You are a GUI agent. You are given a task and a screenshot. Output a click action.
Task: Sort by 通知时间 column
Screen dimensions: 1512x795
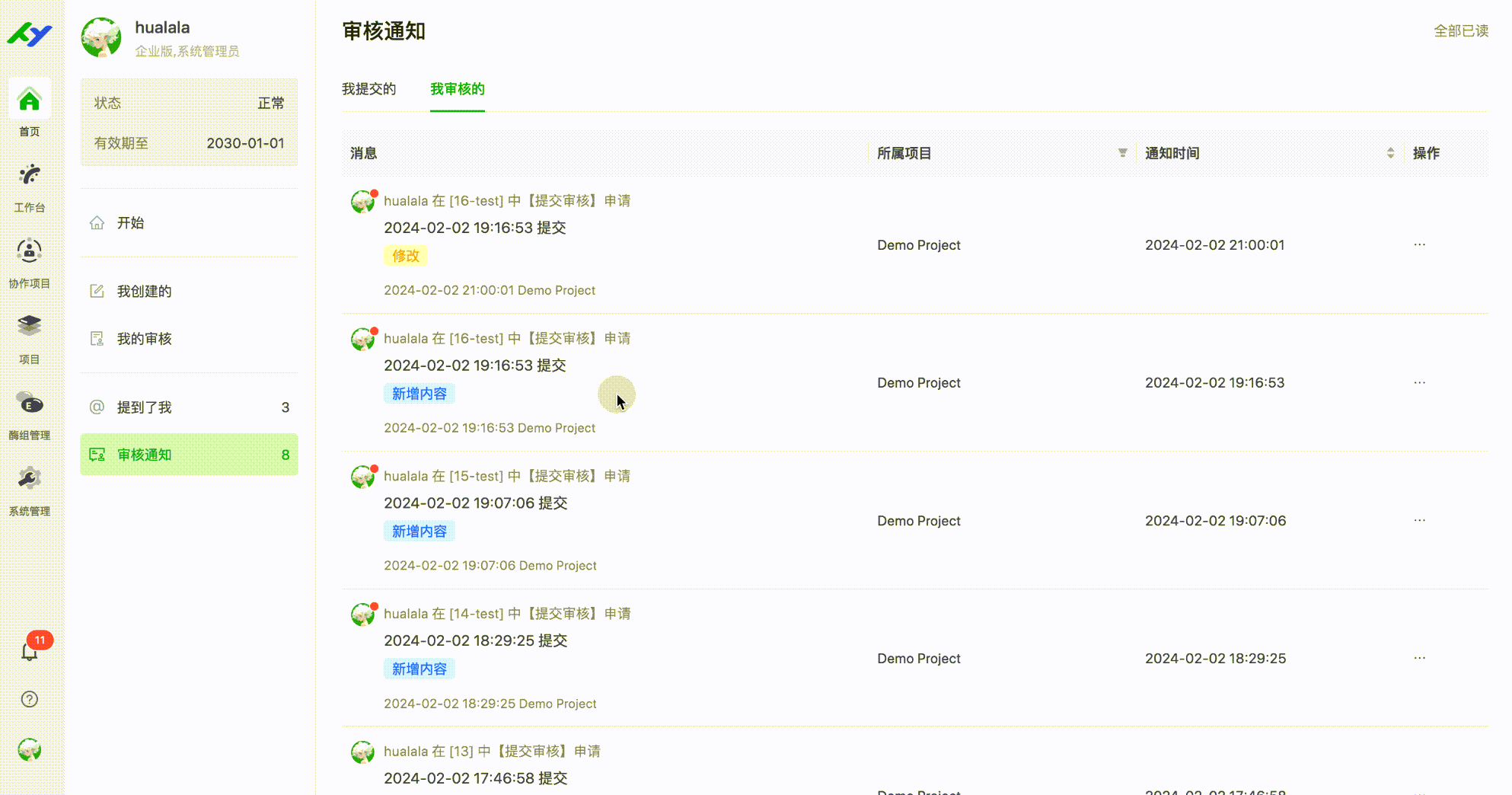(x=1390, y=153)
